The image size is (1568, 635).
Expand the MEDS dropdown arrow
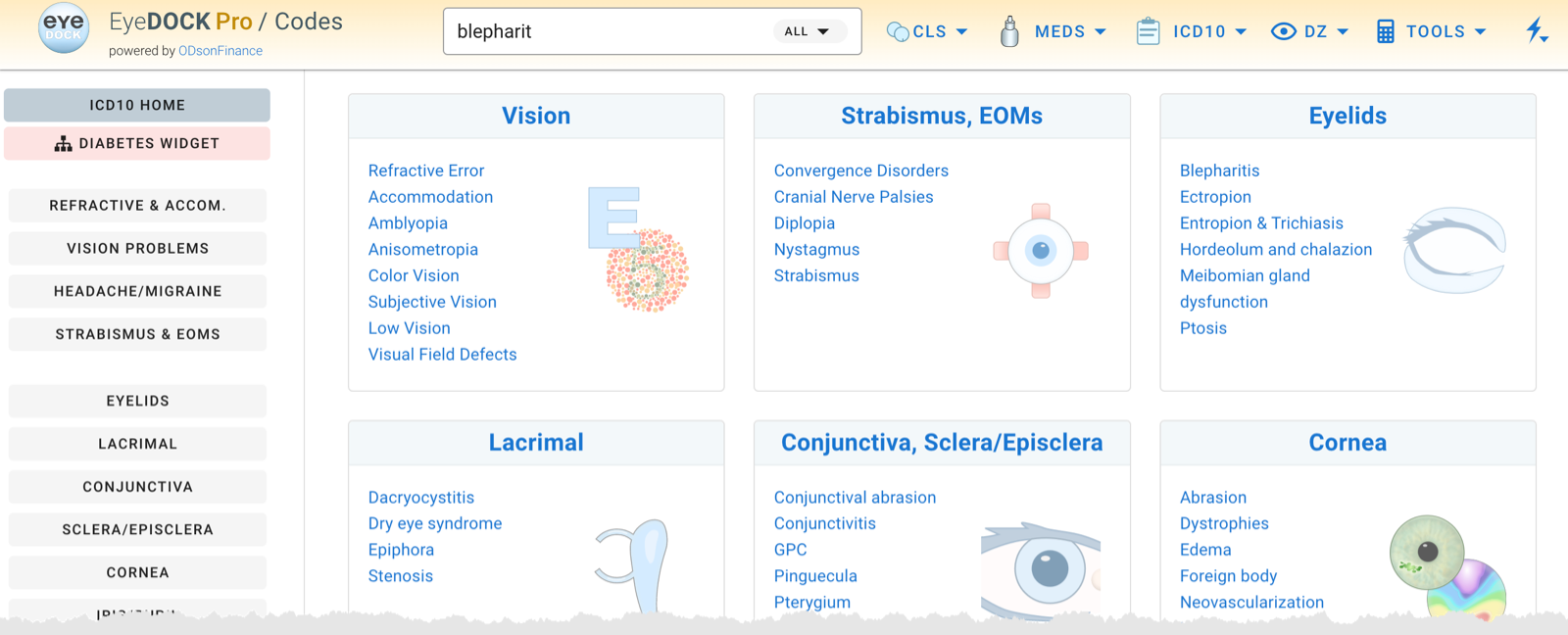[1101, 31]
